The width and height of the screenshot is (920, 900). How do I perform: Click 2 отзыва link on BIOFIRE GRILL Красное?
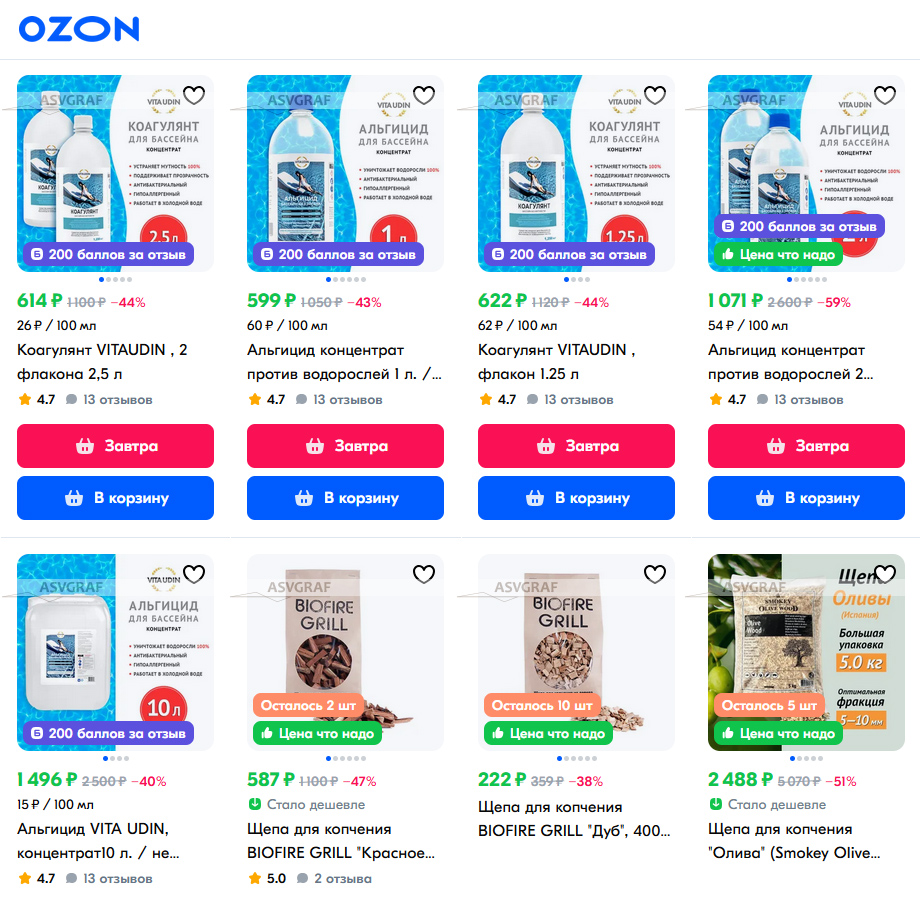pos(335,878)
